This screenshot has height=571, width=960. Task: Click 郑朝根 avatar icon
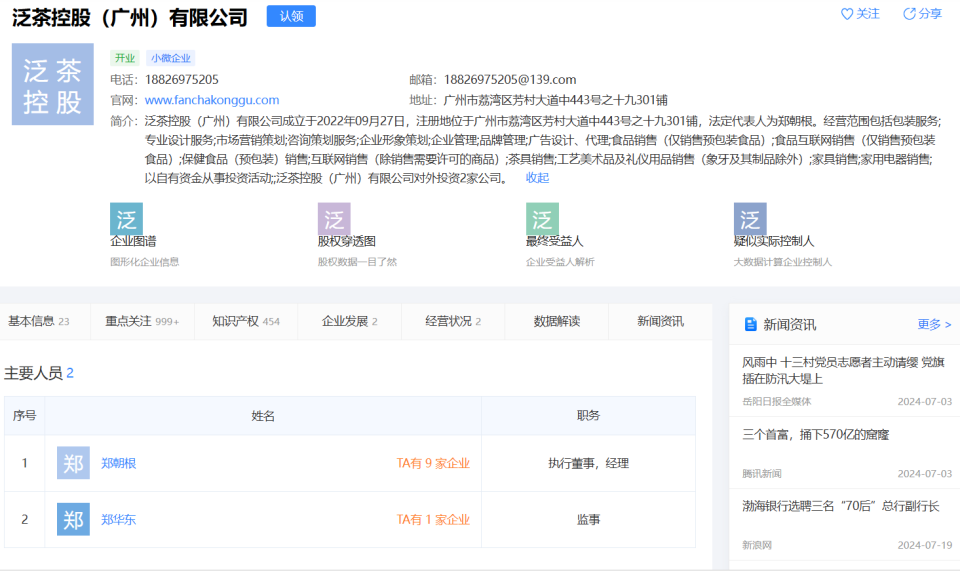73,463
